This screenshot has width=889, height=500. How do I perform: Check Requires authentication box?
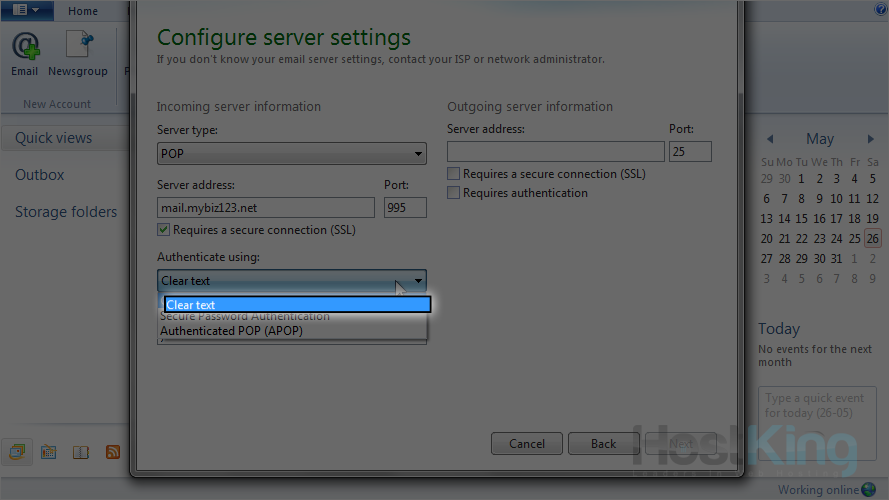[x=454, y=193]
